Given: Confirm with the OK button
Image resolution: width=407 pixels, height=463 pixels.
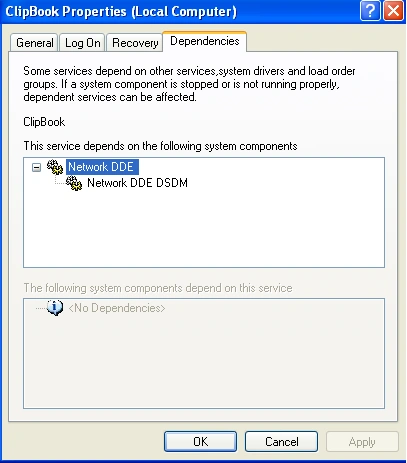Looking at the screenshot, I should click(200, 442).
